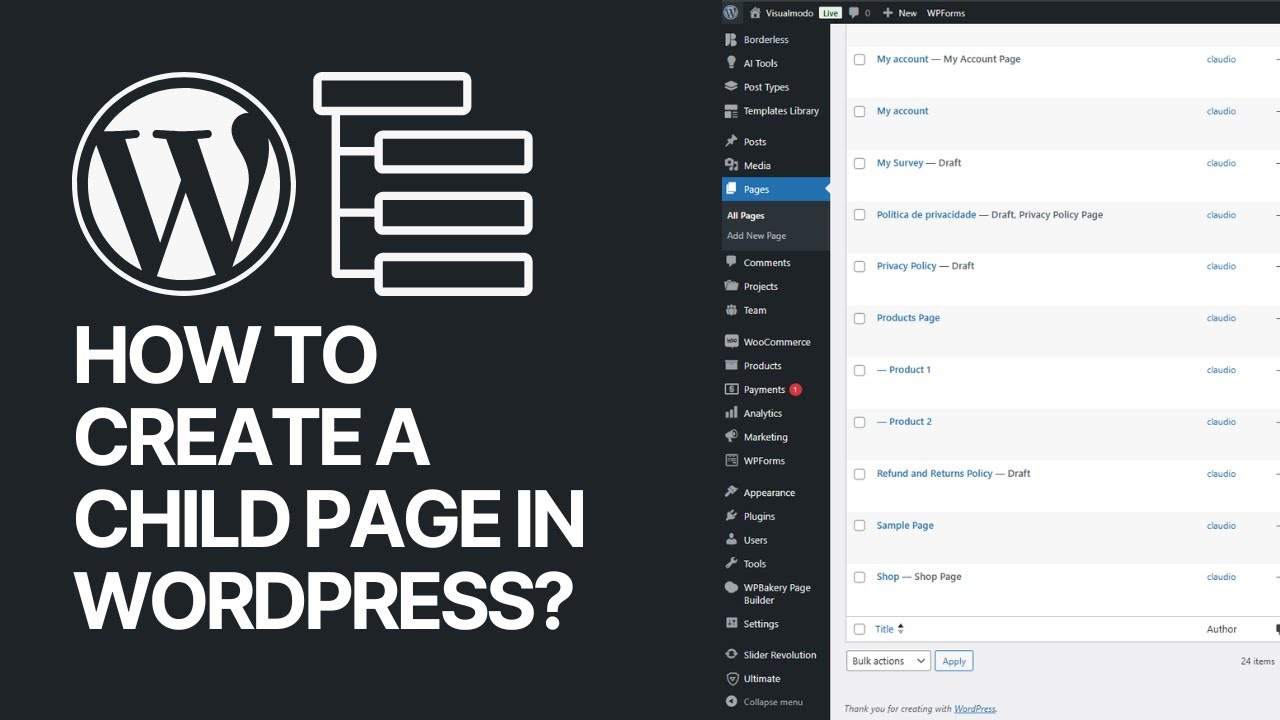Open the WooCommerce menu label
This screenshot has height=720, width=1280.
[x=777, y=342]
